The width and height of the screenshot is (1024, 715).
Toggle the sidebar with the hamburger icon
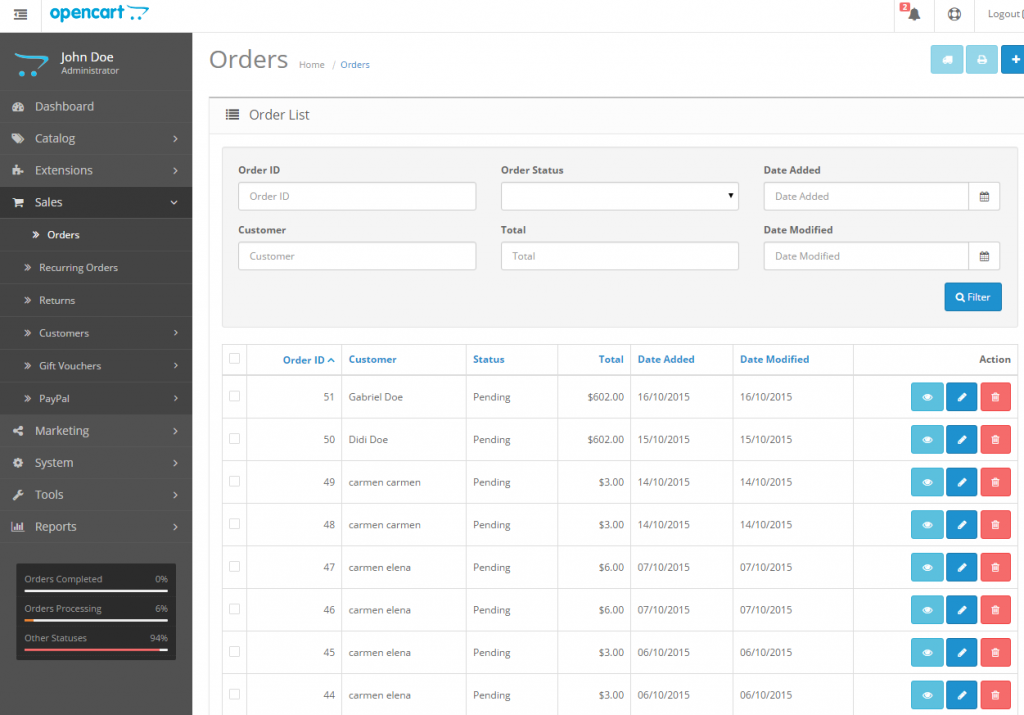pyautogui.click(x=19, y=14)
